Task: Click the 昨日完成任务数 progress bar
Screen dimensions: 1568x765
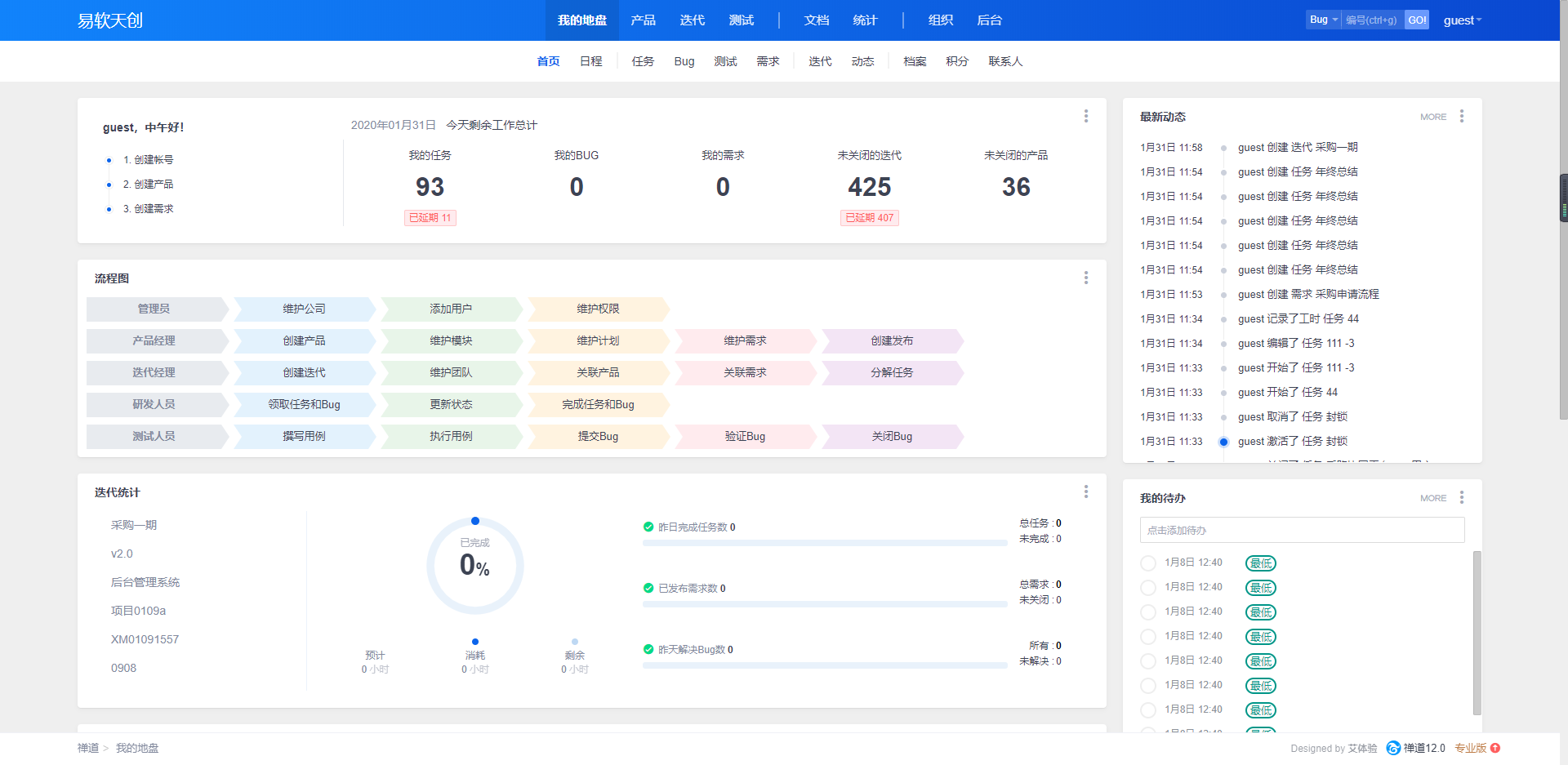Action: 825,543
